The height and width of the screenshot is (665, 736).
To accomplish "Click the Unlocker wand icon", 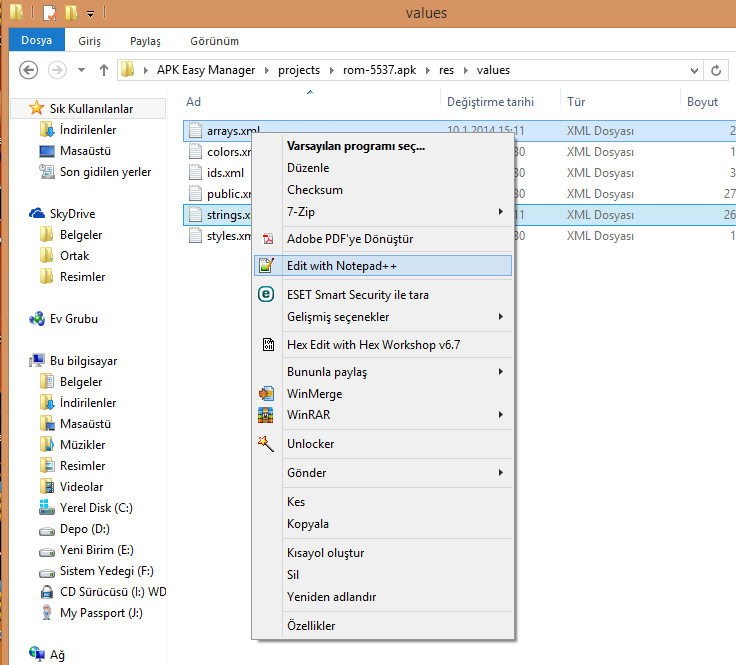I will 266,444.
